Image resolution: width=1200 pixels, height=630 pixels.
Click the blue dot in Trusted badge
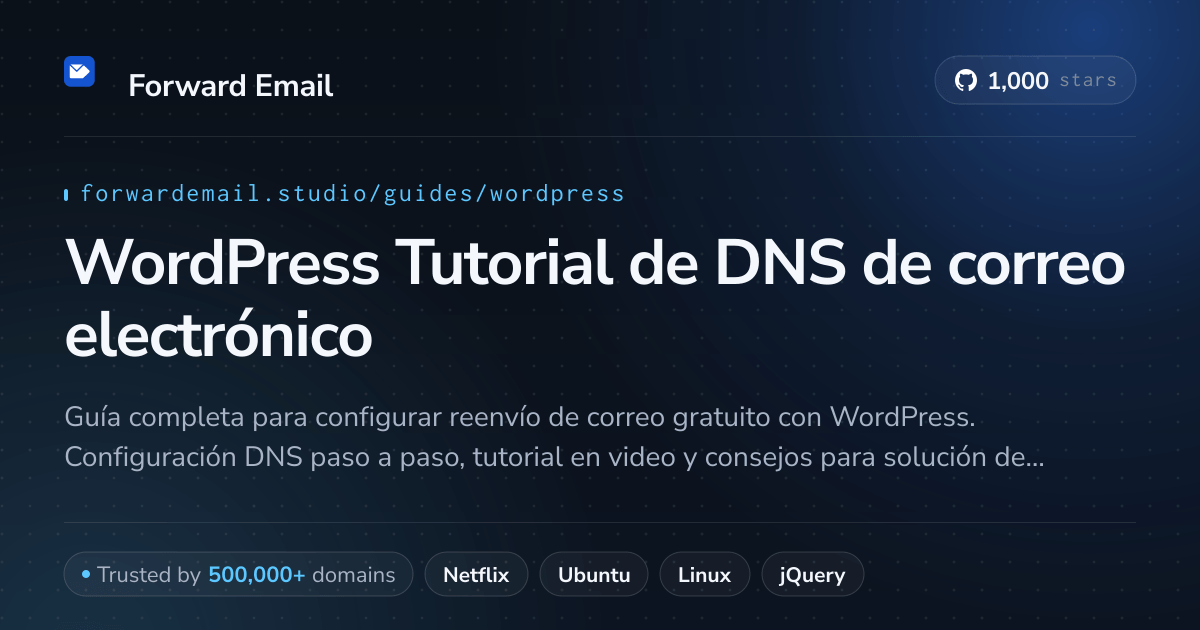[x=86, y=575]
